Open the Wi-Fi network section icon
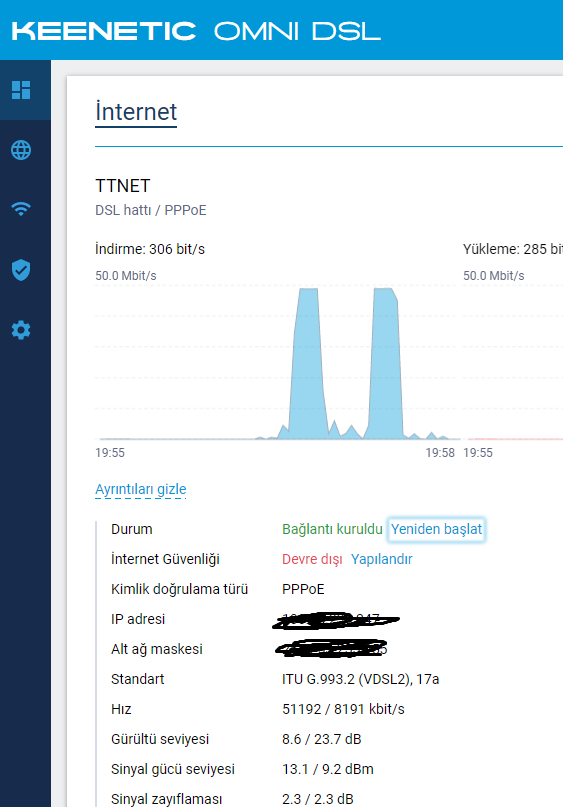This screenshot has height=807, width=563. point(21,209)
